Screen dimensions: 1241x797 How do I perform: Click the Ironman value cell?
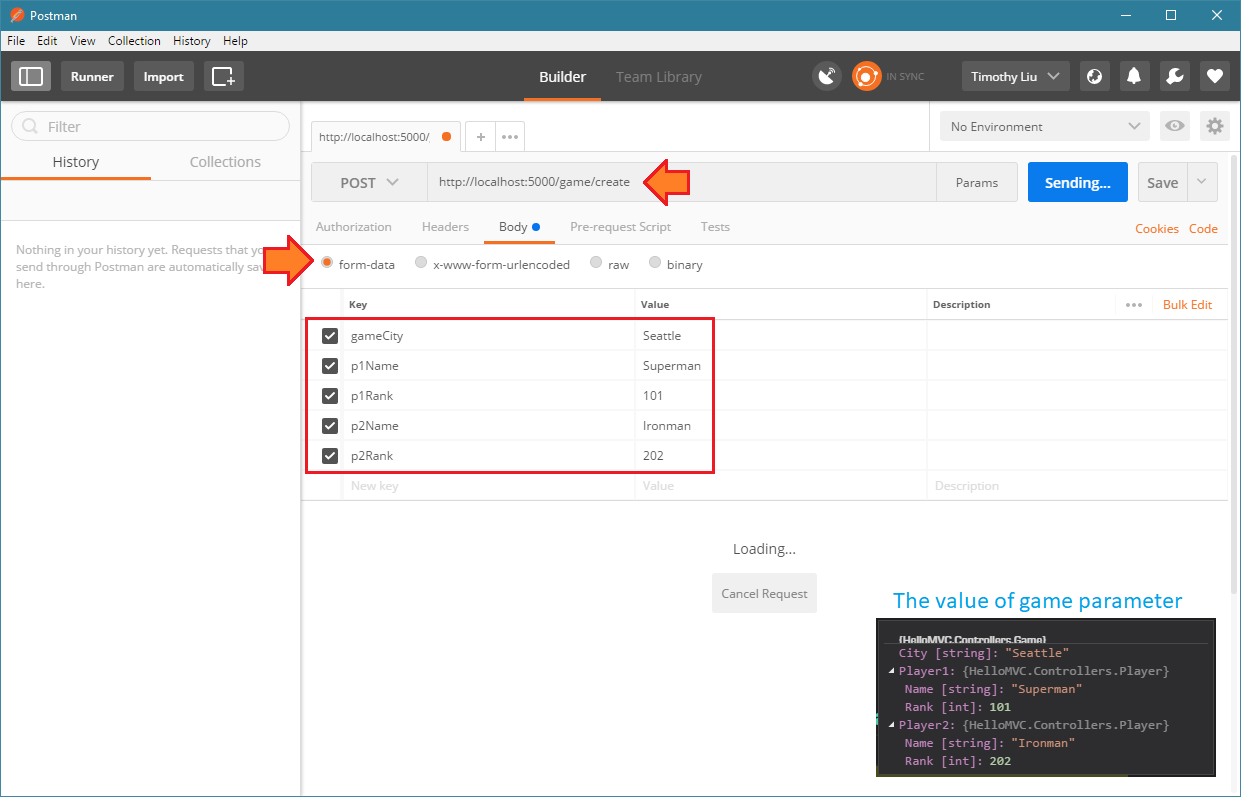[x=780, y=426]
